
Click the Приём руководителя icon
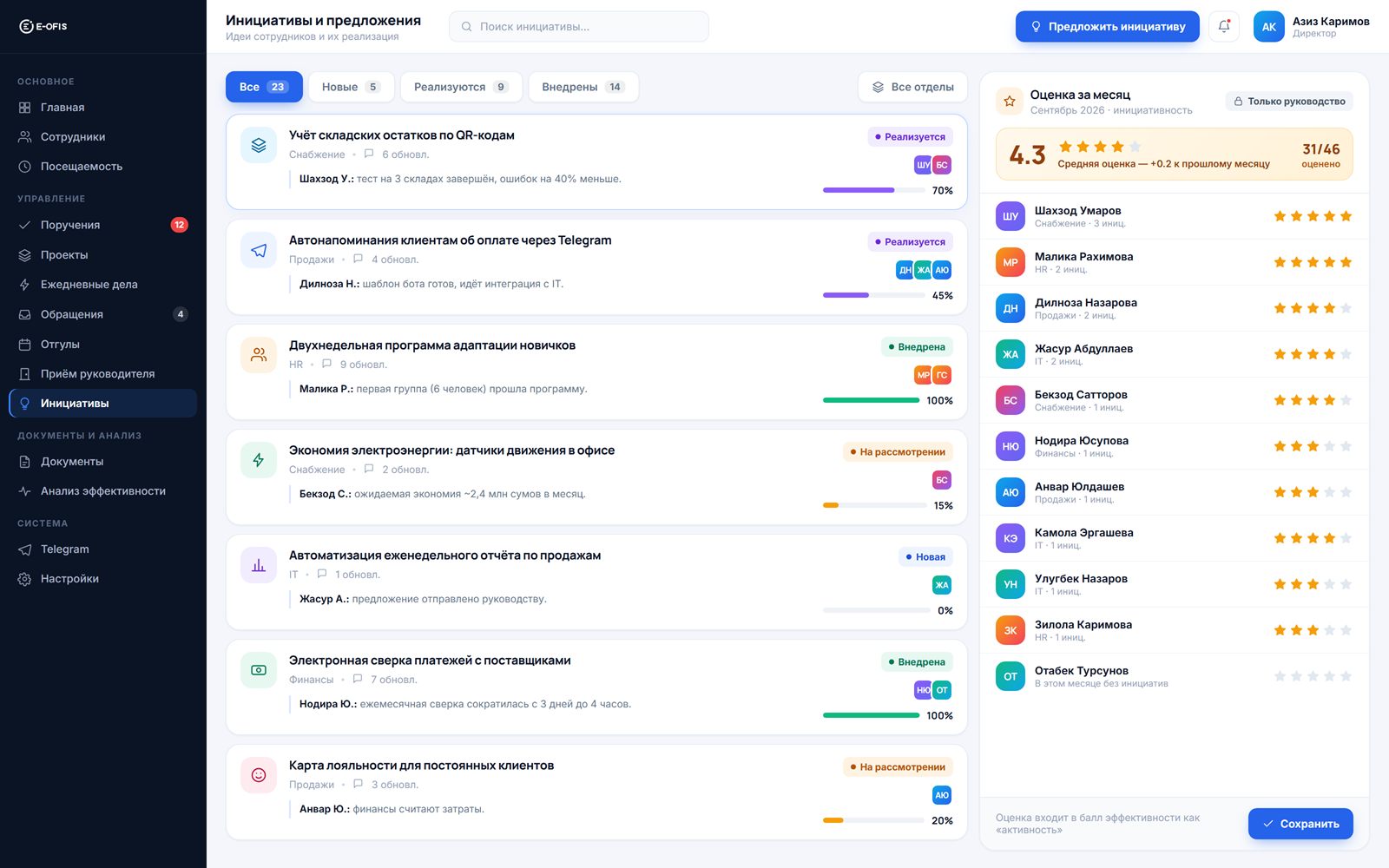pyautogui.click(x=25, y=374)
